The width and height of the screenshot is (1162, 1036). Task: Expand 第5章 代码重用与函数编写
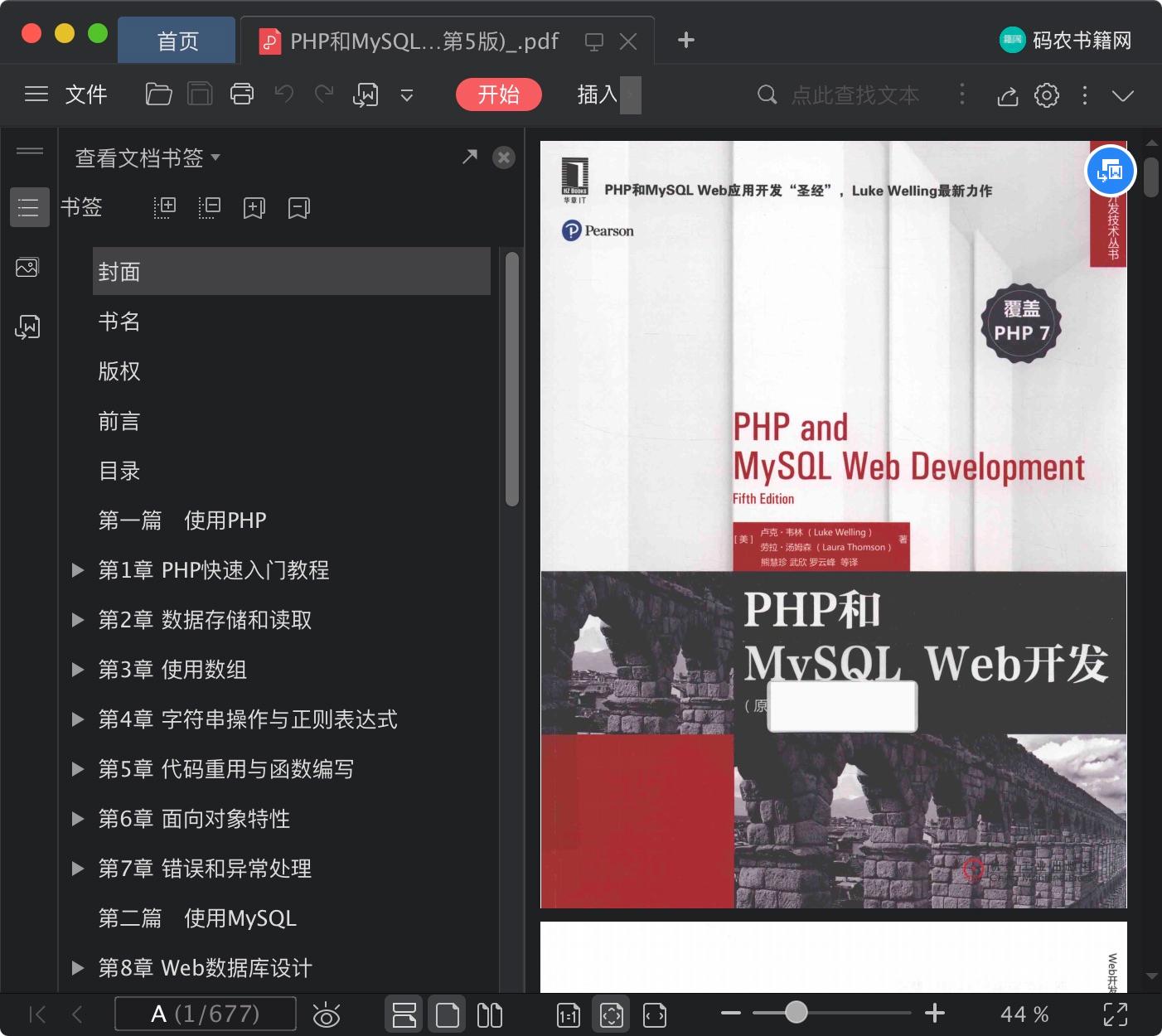[78, 769]
